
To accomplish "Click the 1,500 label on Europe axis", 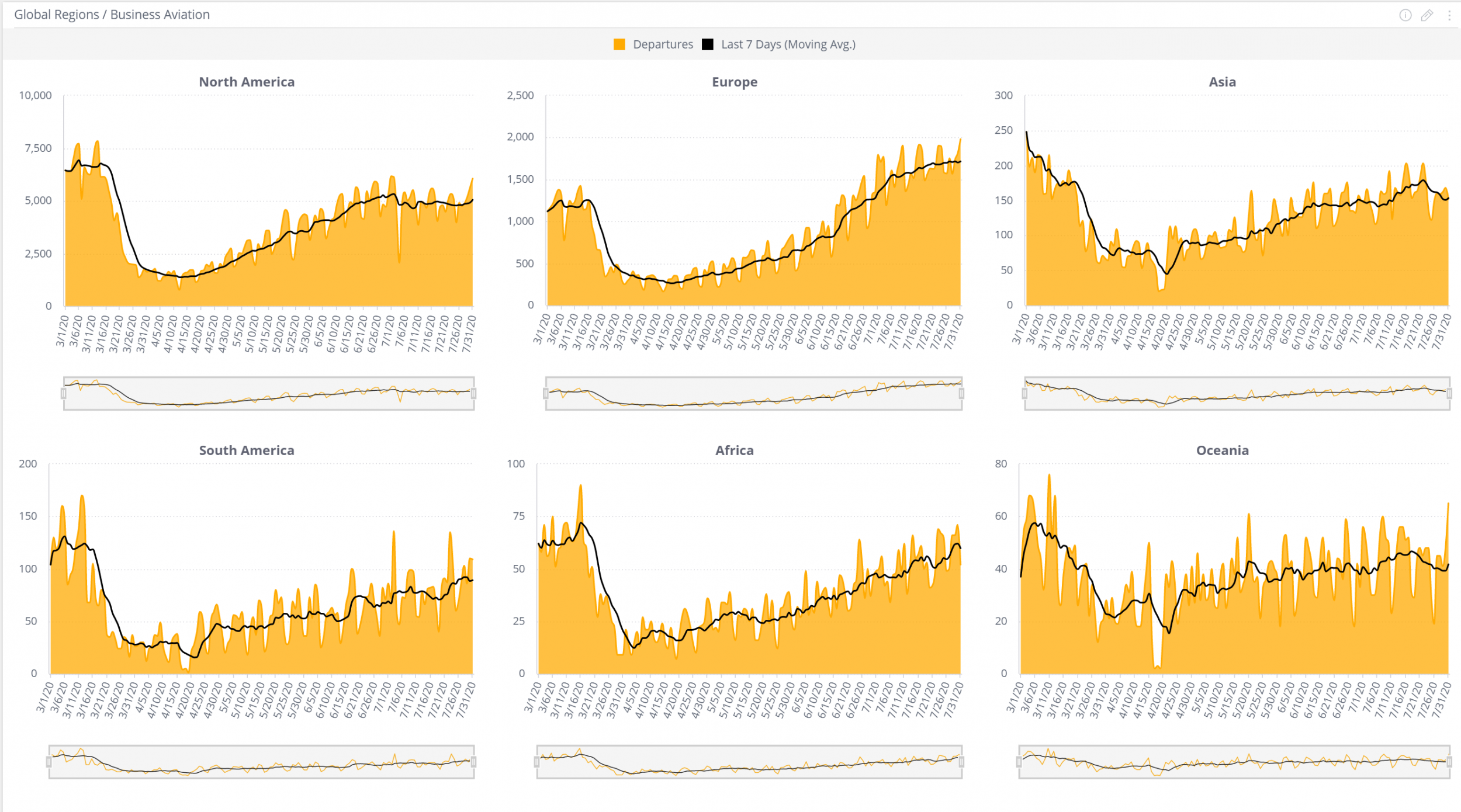I will click(x=521, y=179).
